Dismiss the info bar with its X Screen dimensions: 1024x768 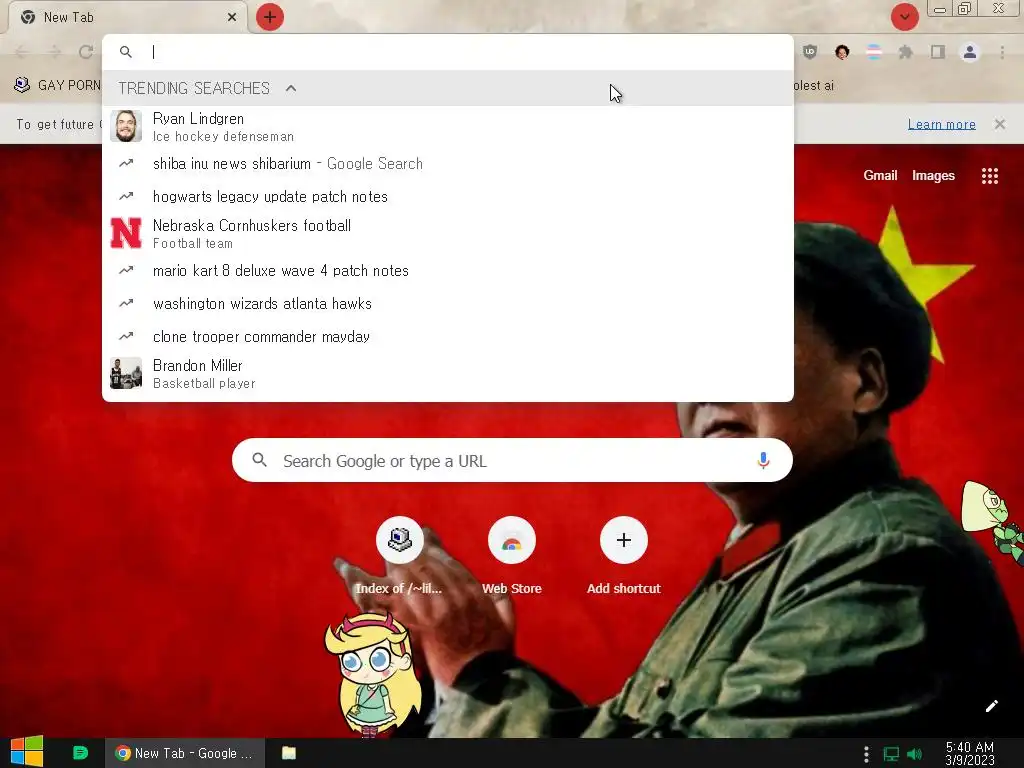(999, 124)
